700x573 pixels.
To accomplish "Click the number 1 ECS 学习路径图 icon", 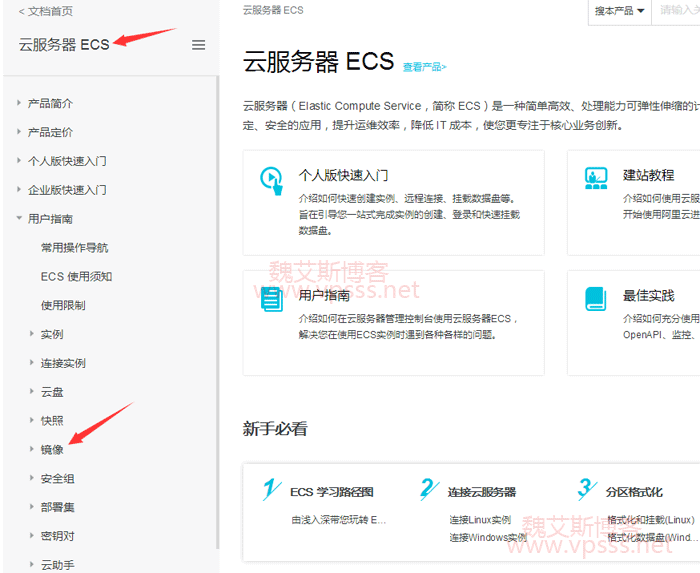I will pyautogui.click(x=271, y=490).
